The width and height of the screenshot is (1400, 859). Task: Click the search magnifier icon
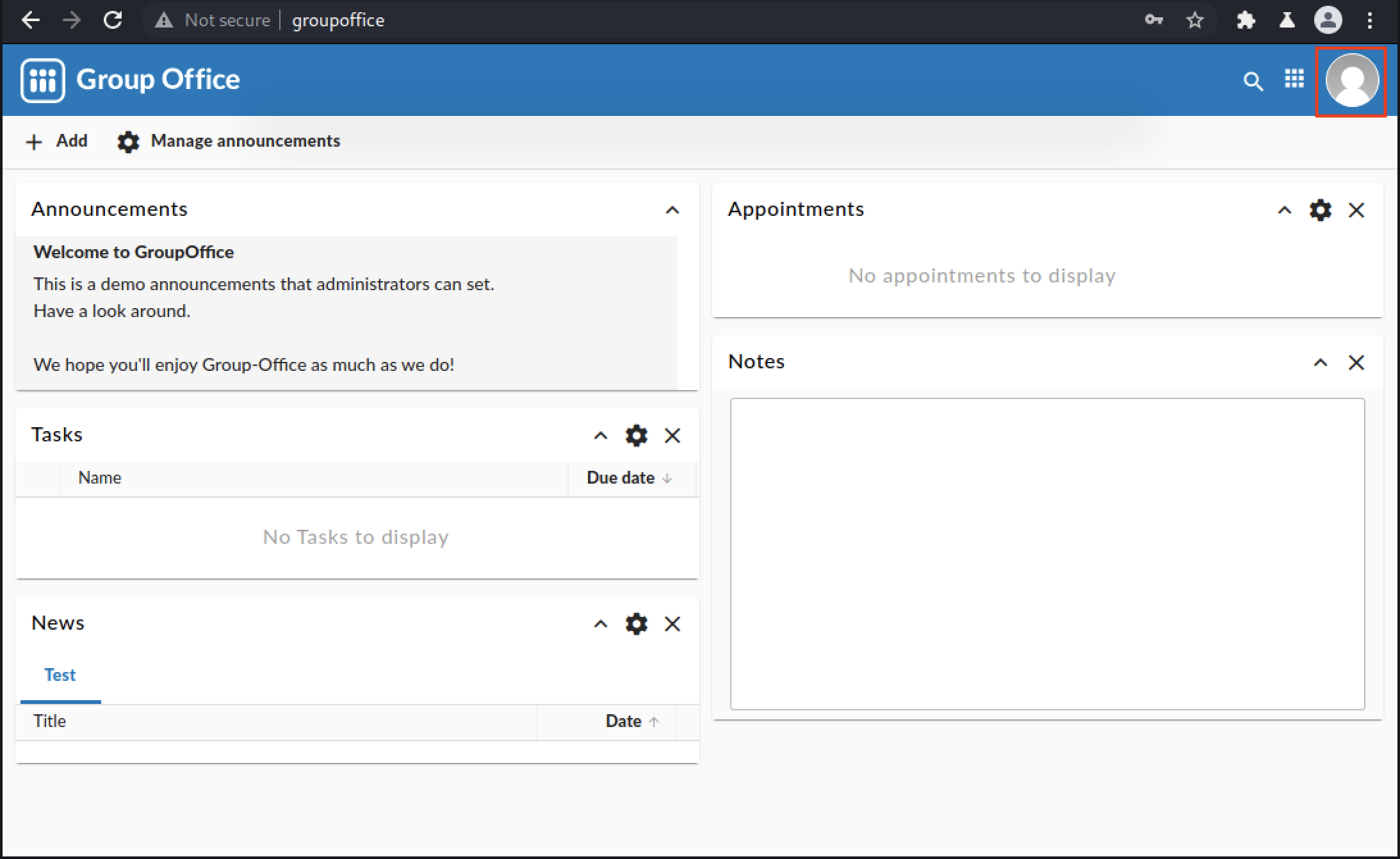coord(1253,81)
